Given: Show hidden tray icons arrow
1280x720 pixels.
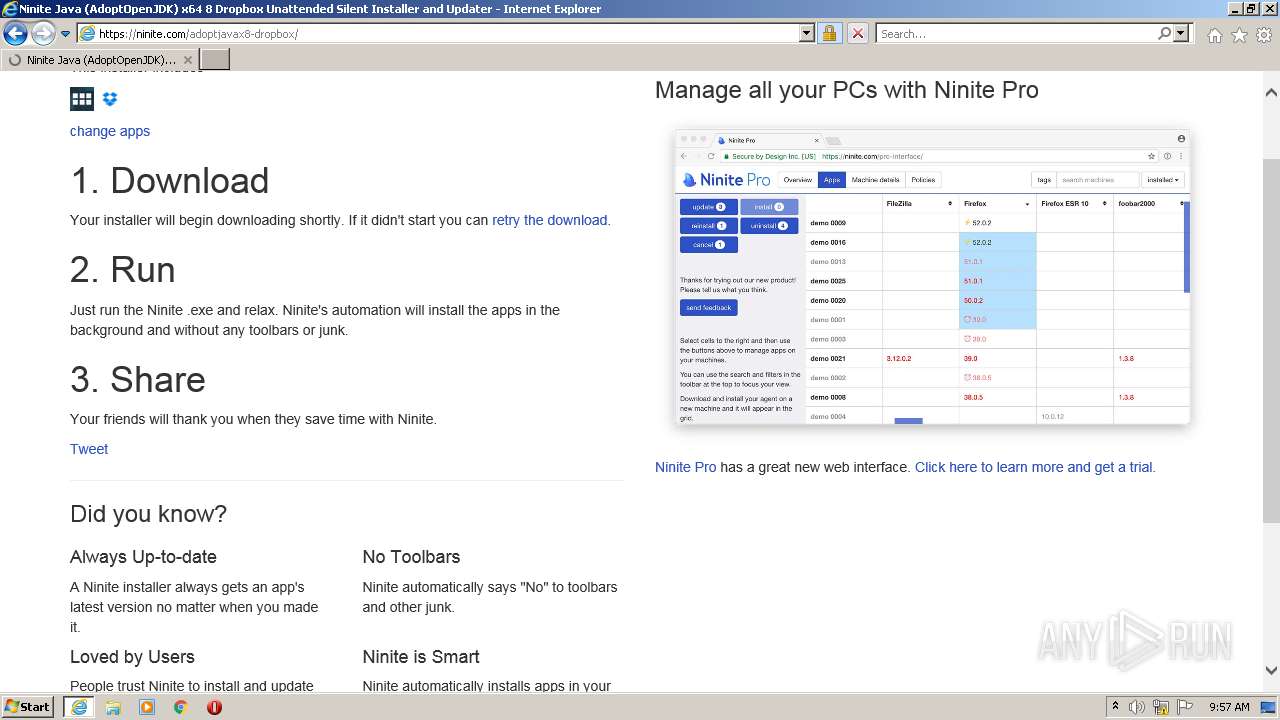Looking at the screenshot, I should point(1115,707).
